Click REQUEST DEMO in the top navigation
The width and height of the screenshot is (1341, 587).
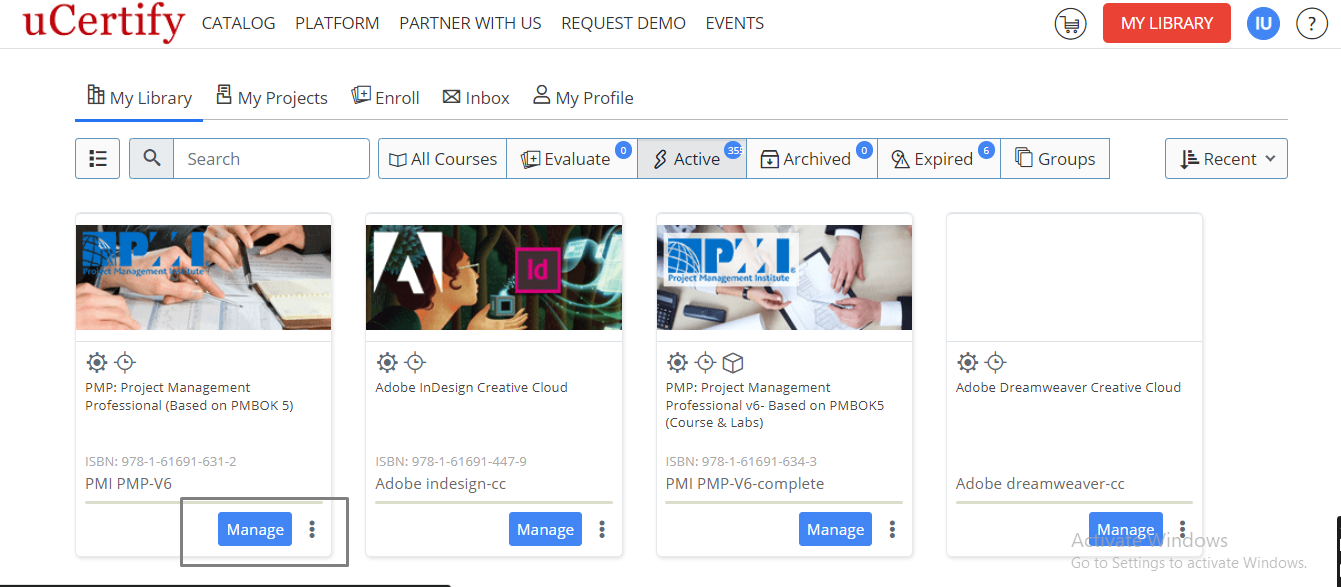point(623,23)
